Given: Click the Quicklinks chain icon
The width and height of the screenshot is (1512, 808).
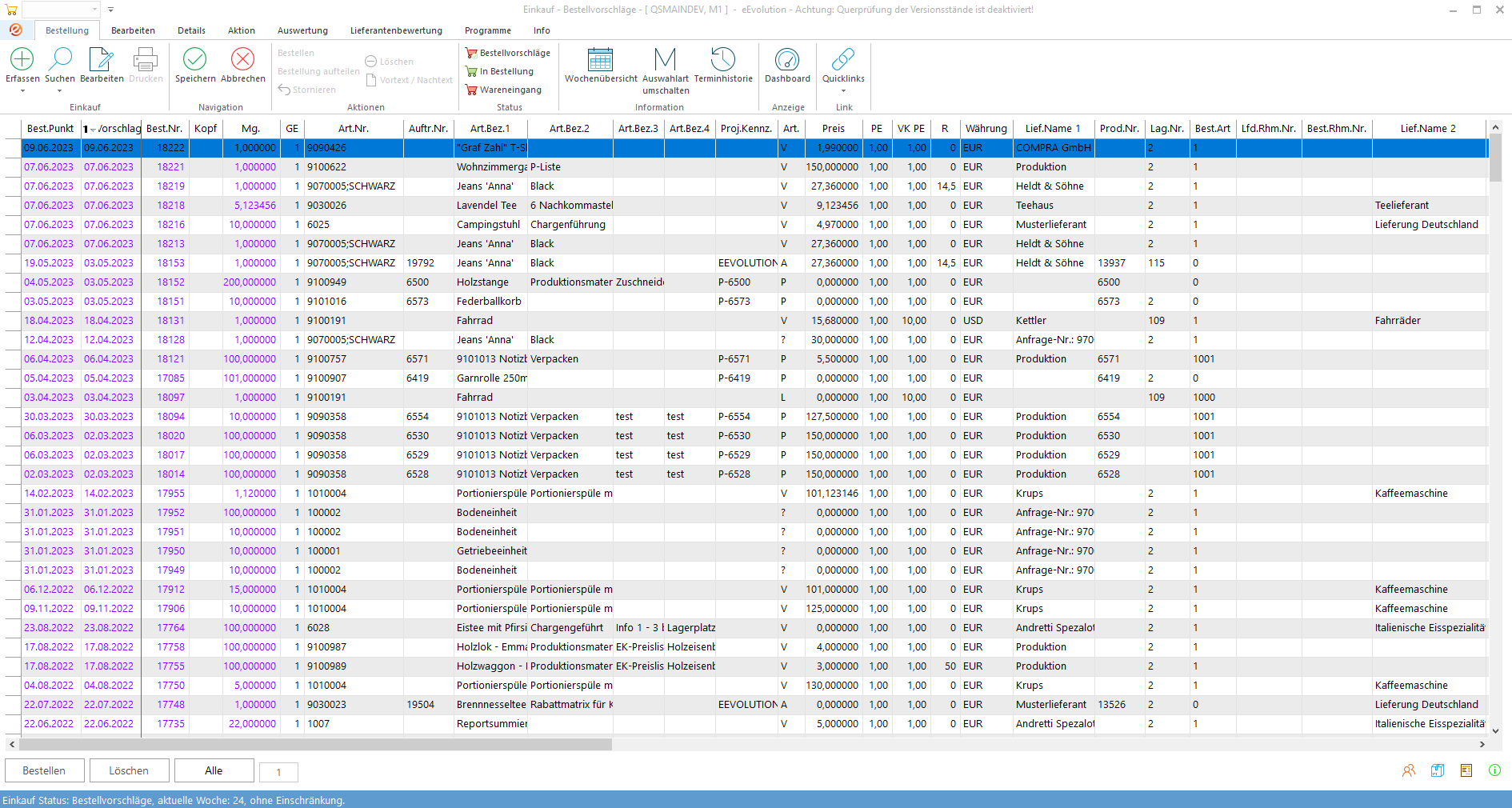Looking at the screenshot, I should click(x=843, y=59).
